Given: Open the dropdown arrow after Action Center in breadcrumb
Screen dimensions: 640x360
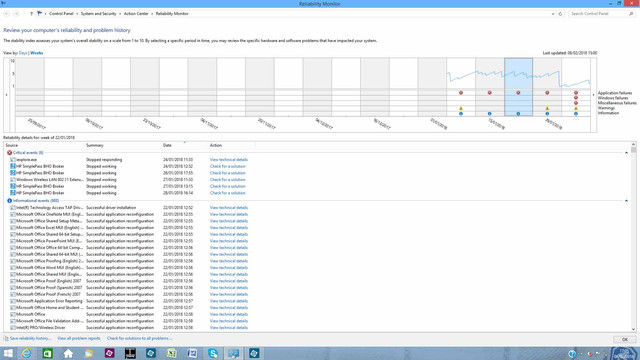Looking at the screenshot, I should 152,14.
